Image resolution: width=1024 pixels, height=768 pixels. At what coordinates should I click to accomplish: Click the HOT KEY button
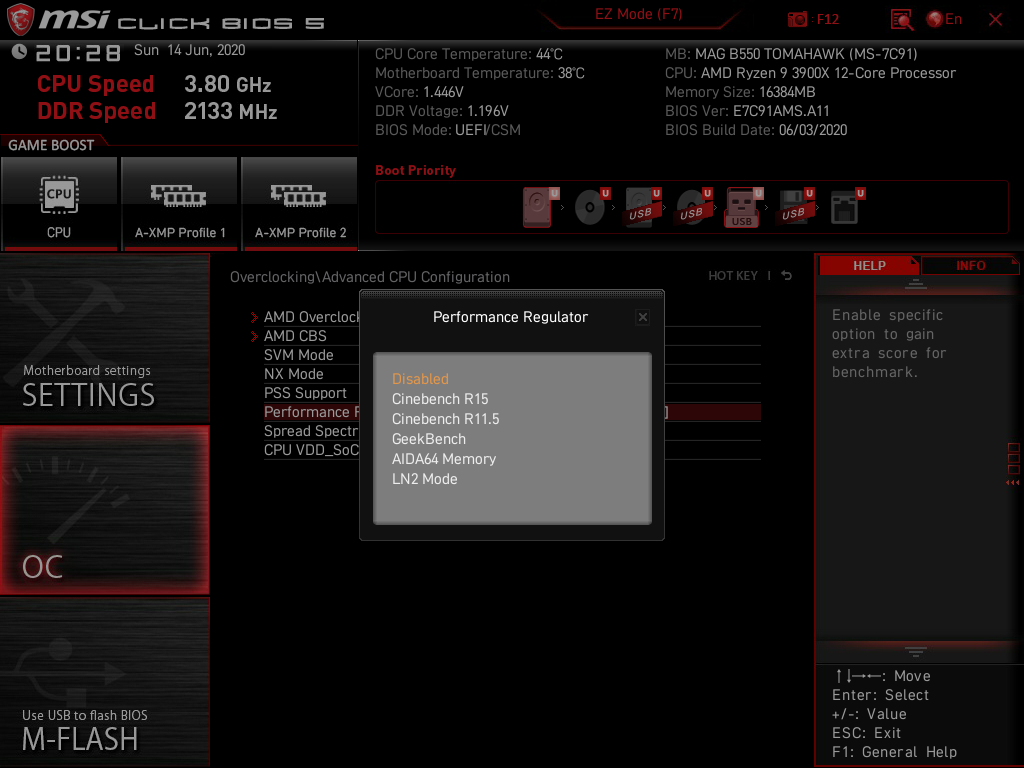pyautogui.click(x=733, y=276)
